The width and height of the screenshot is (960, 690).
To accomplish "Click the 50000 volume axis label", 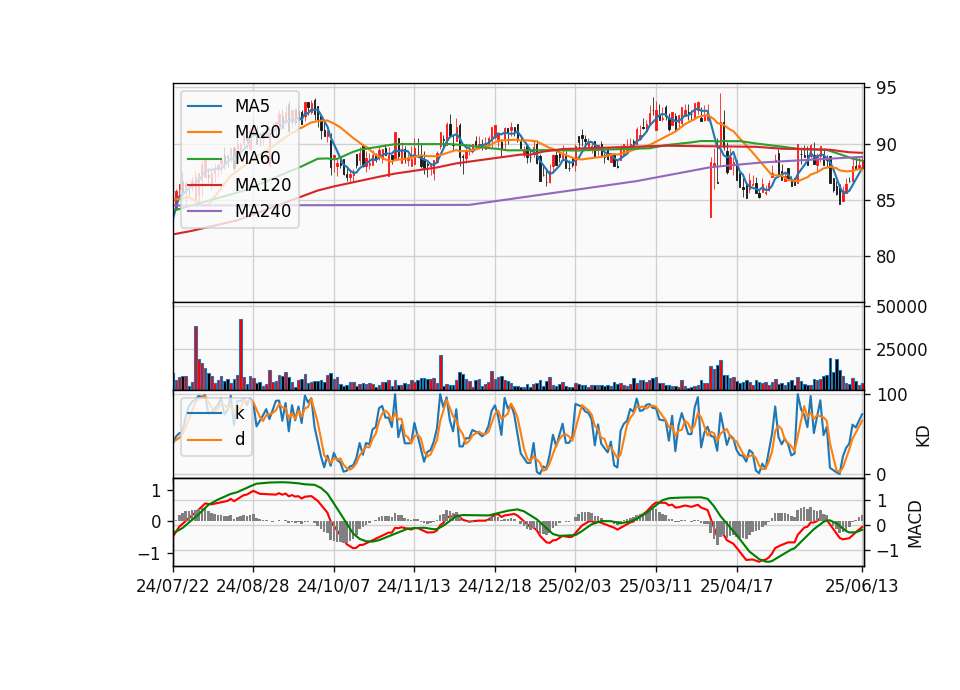I will coord(901,307).
